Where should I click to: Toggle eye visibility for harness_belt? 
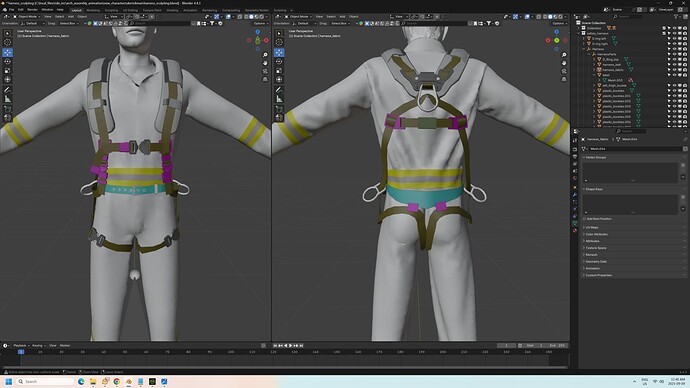point(675,65)
